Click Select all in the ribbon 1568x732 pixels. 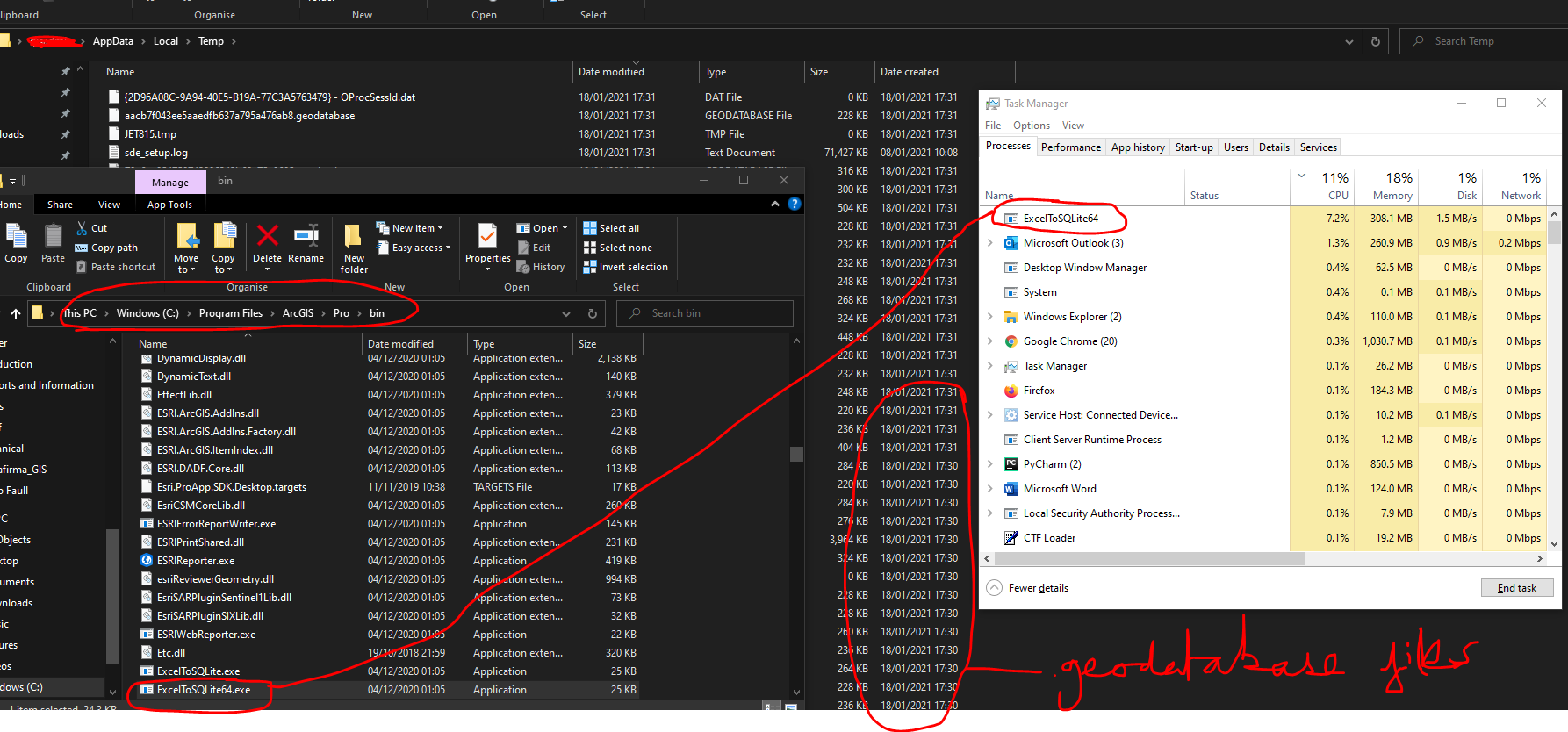pyautogui.click(x=611, y=228)
